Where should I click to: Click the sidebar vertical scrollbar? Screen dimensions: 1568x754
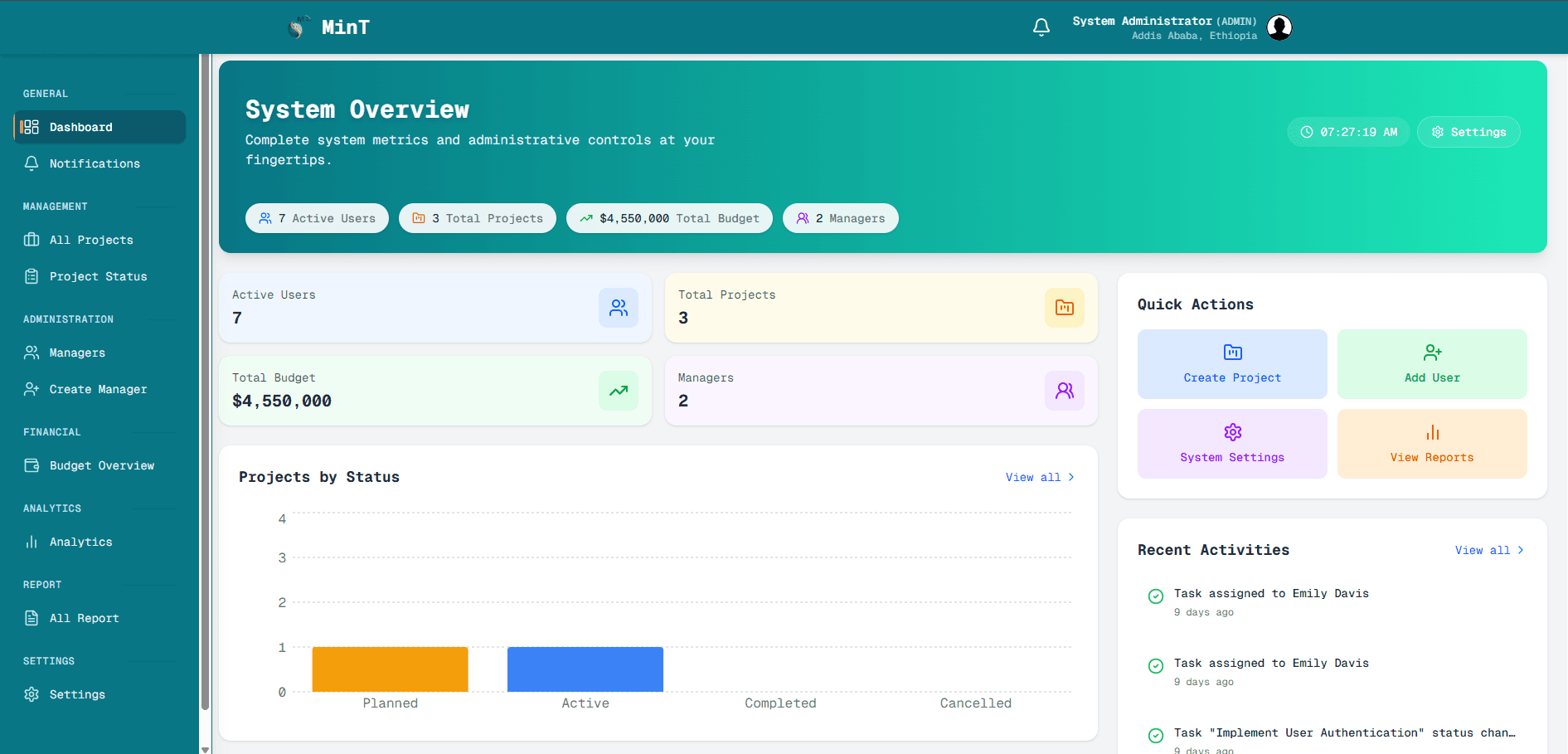click(205, 382)
